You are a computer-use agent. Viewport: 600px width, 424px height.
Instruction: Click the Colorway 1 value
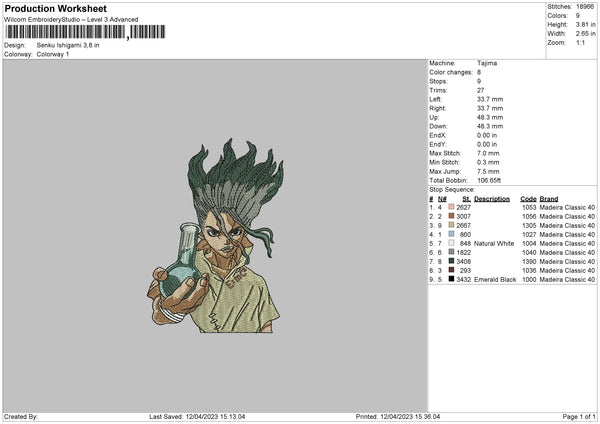[x=53, y=54]
